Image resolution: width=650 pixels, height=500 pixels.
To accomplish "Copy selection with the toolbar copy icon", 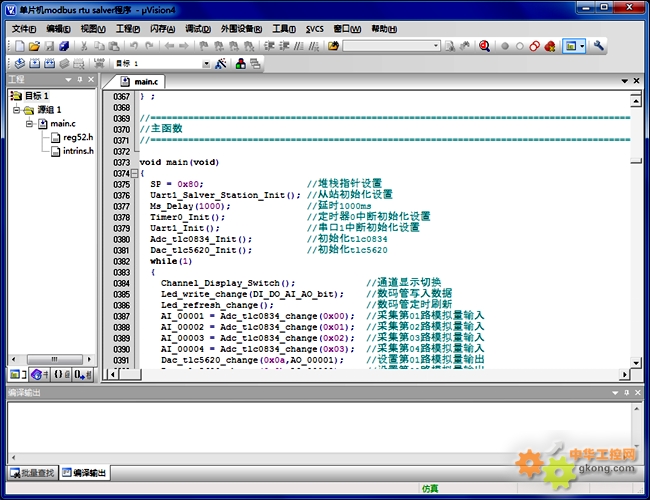I will click(99, 46).
